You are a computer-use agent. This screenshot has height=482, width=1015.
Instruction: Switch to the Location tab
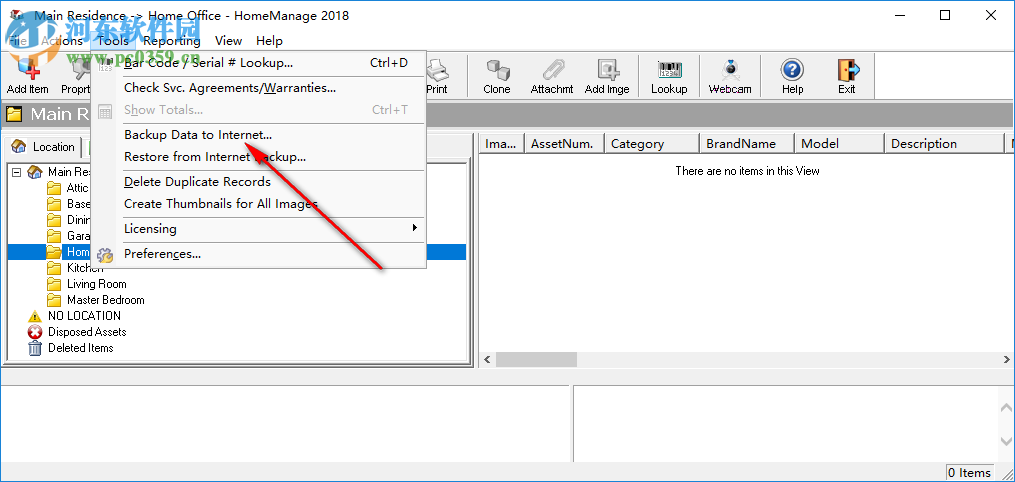tap(43, 147)
